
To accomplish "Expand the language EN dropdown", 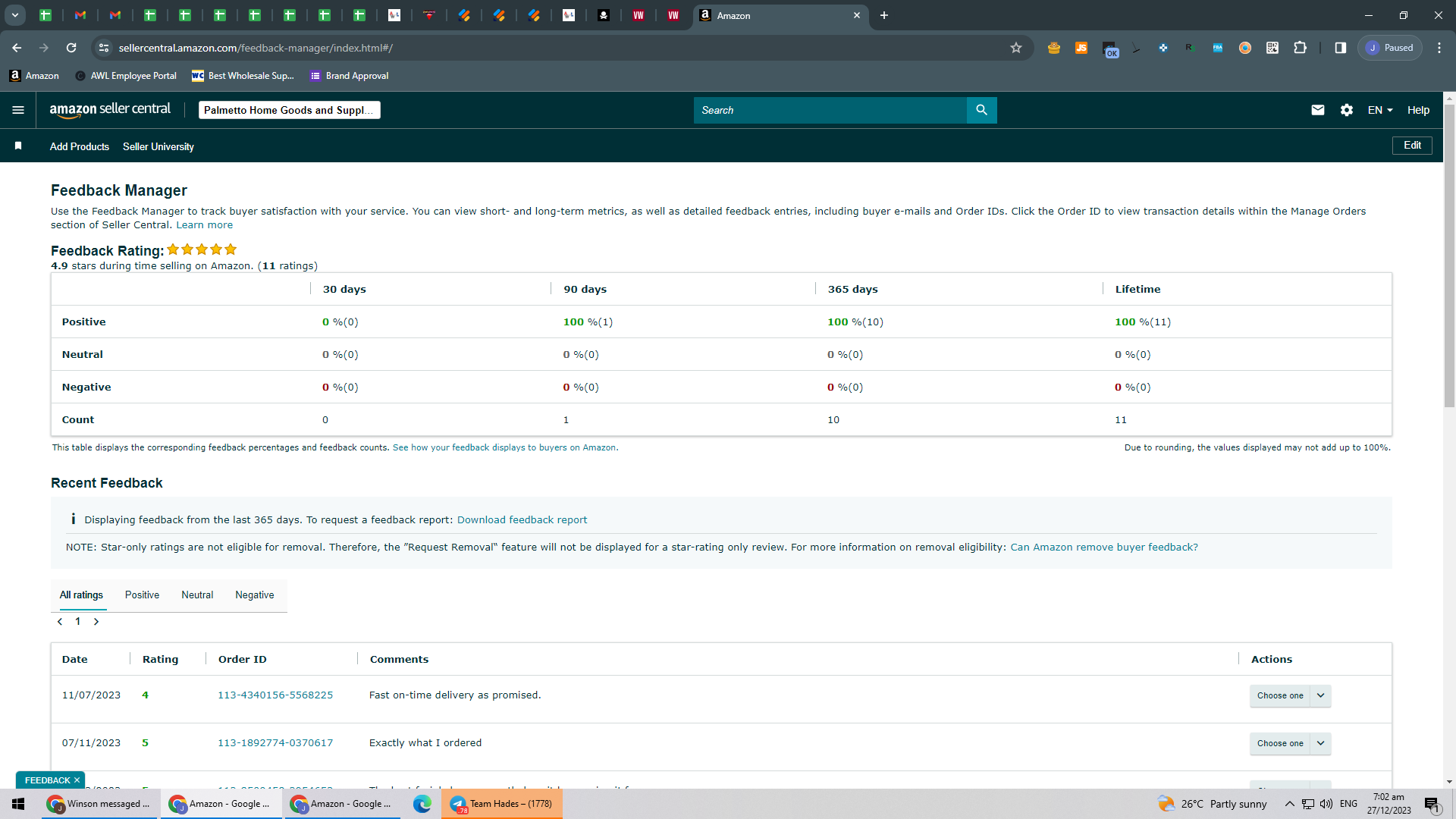I will 1380,110.
